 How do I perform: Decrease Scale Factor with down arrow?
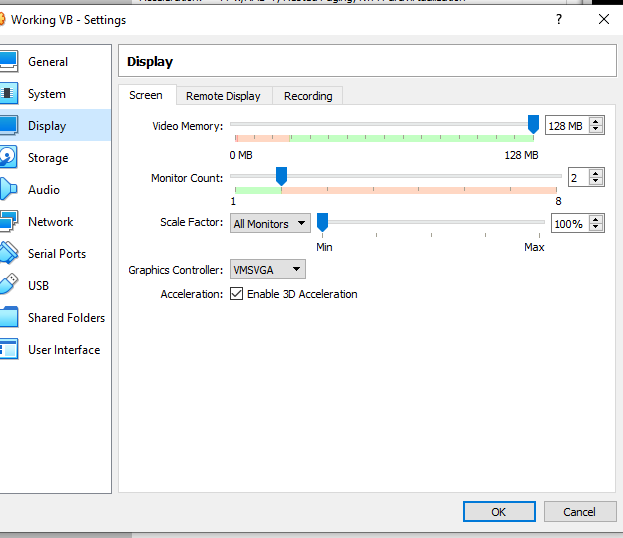596,227
